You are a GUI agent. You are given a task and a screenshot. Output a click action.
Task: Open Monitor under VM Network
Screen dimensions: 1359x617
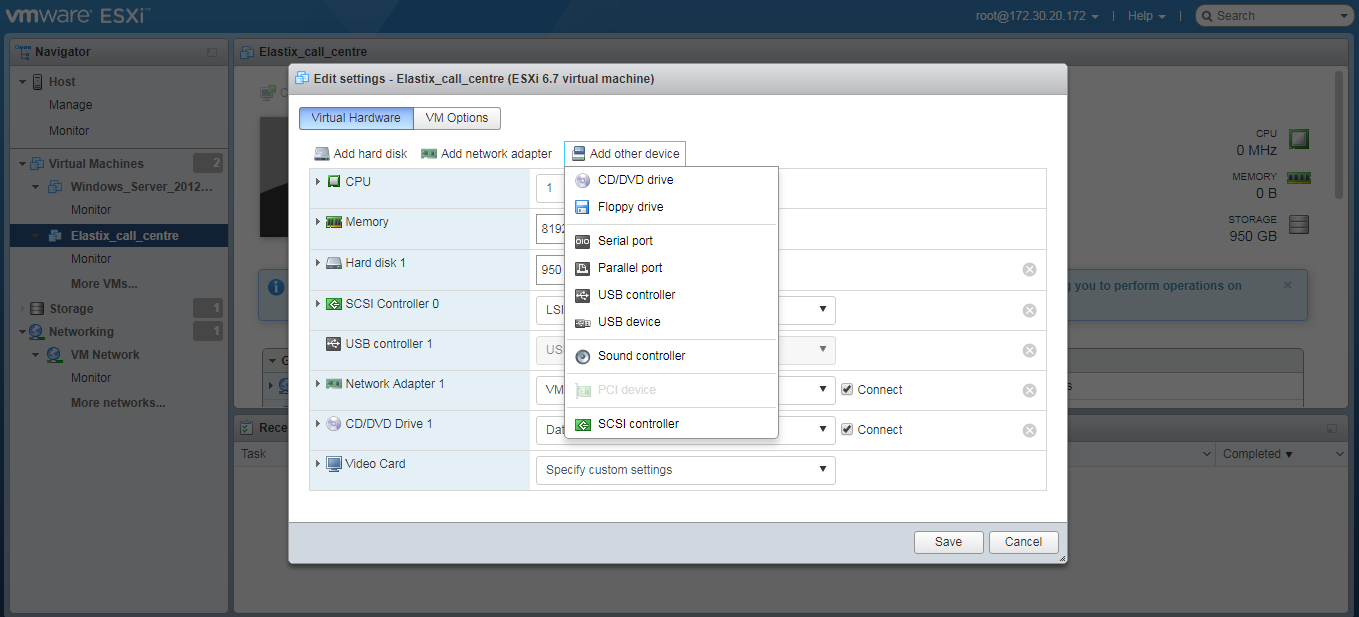click(91, 378)
